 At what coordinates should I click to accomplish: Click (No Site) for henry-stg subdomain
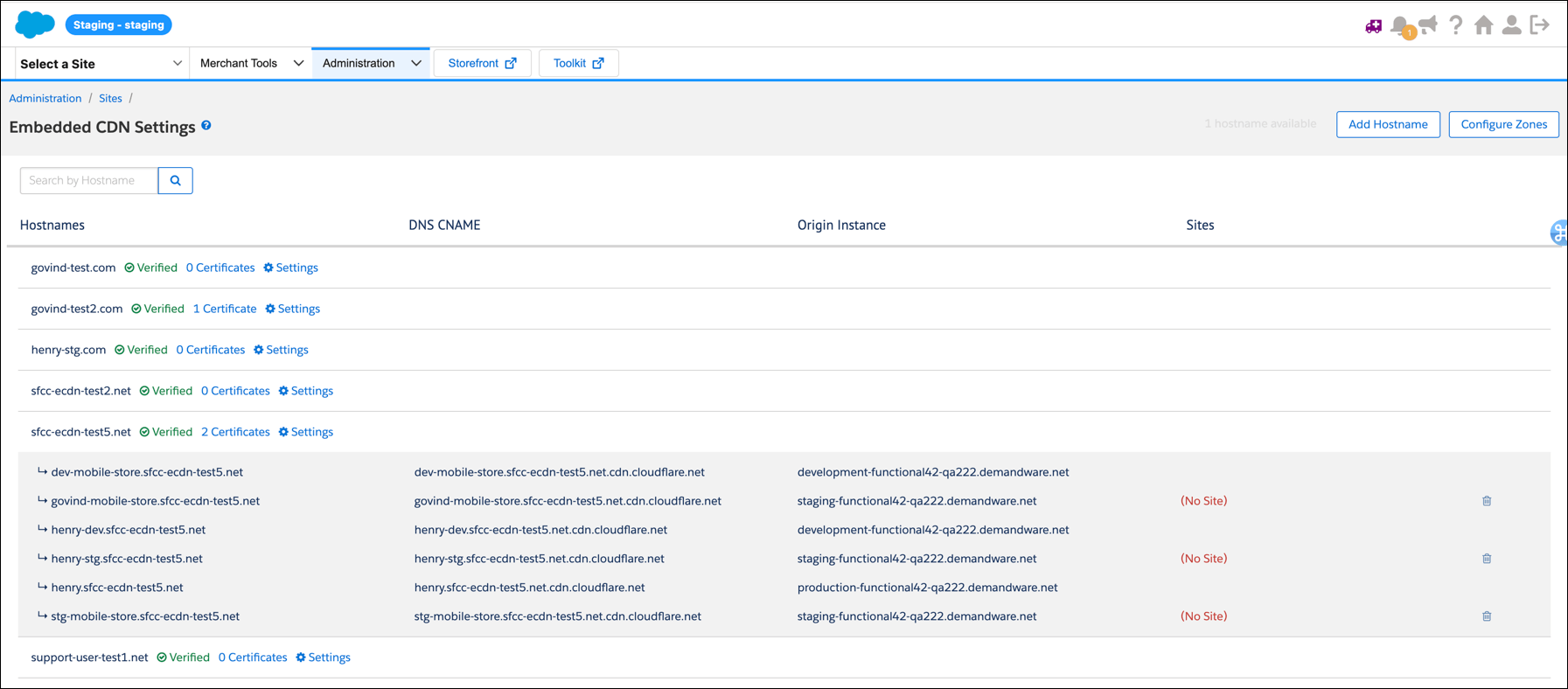click(1204, 559)
